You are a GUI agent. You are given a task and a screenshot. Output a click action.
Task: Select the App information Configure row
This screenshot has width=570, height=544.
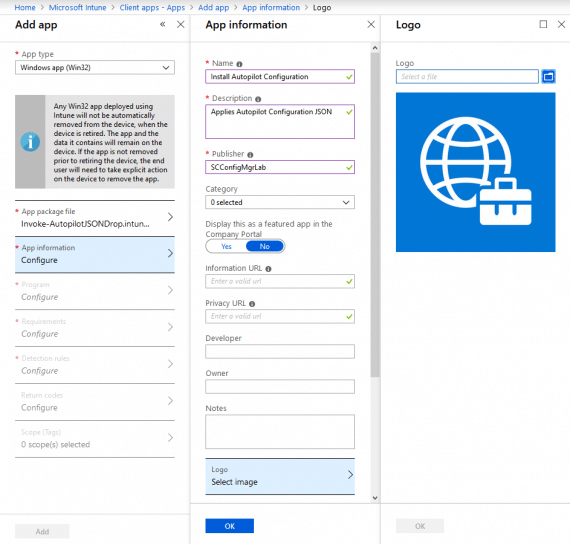tap(95, 254)
